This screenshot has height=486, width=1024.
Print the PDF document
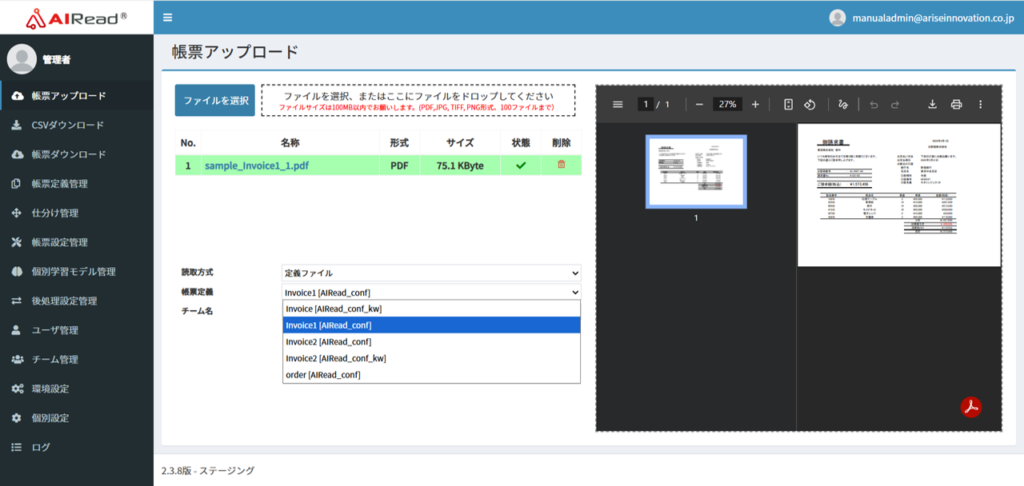pyautogui.click(x=956, y=104)
